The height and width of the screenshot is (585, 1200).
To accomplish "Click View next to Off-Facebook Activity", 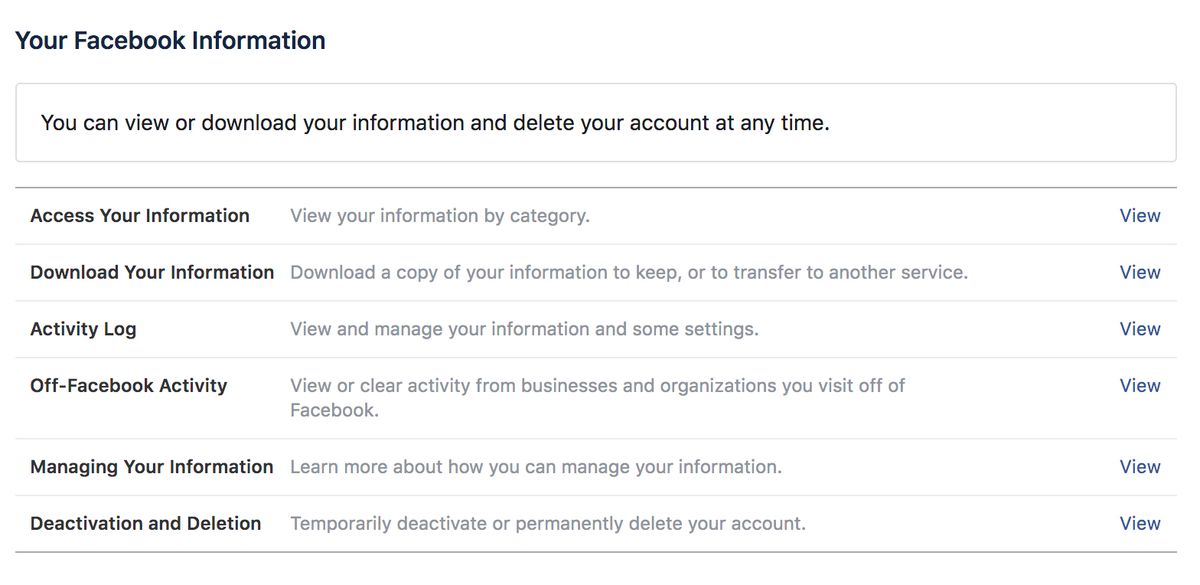I will (x=1140, y=386).
